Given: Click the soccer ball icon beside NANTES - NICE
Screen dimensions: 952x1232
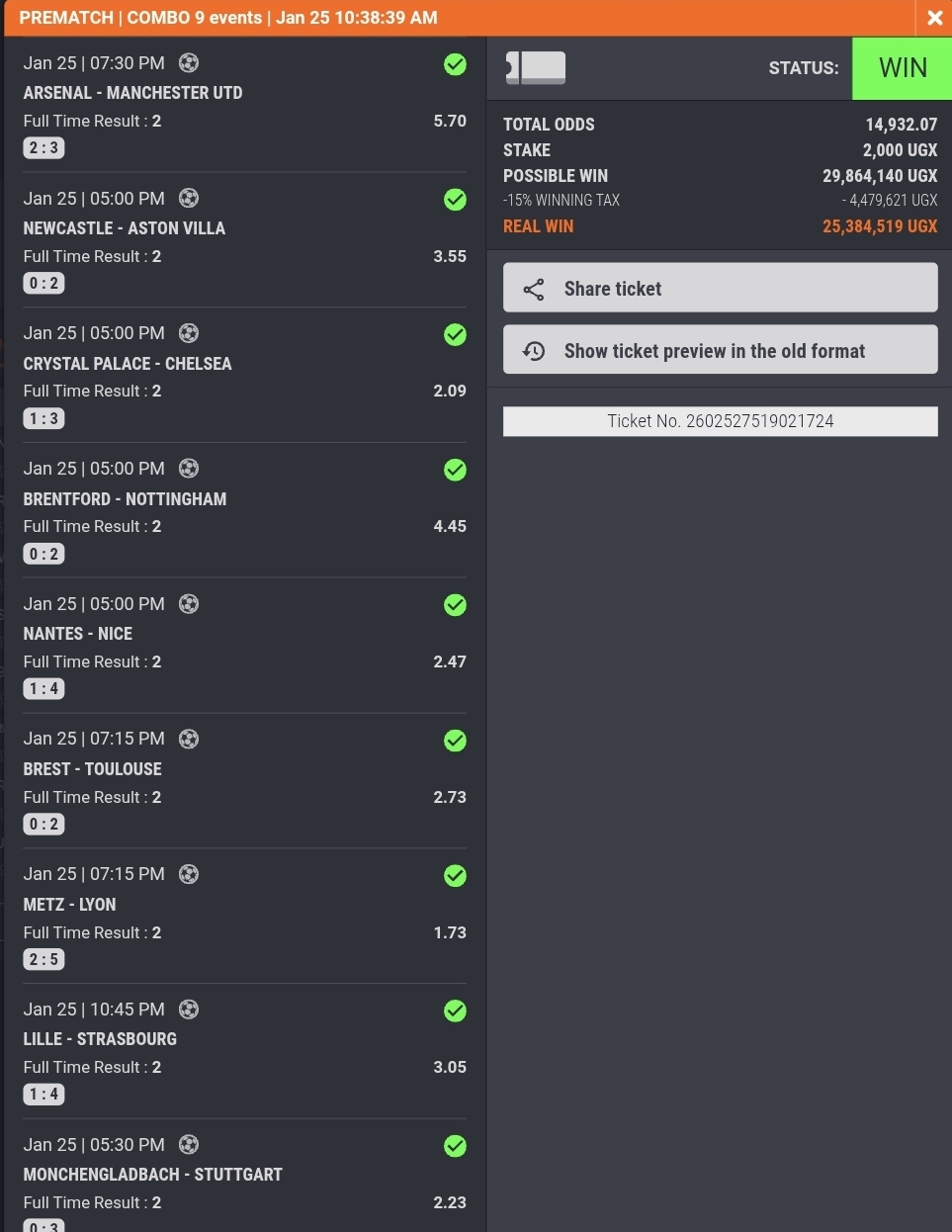Looking at the screenshot, I should pos(188,603).
